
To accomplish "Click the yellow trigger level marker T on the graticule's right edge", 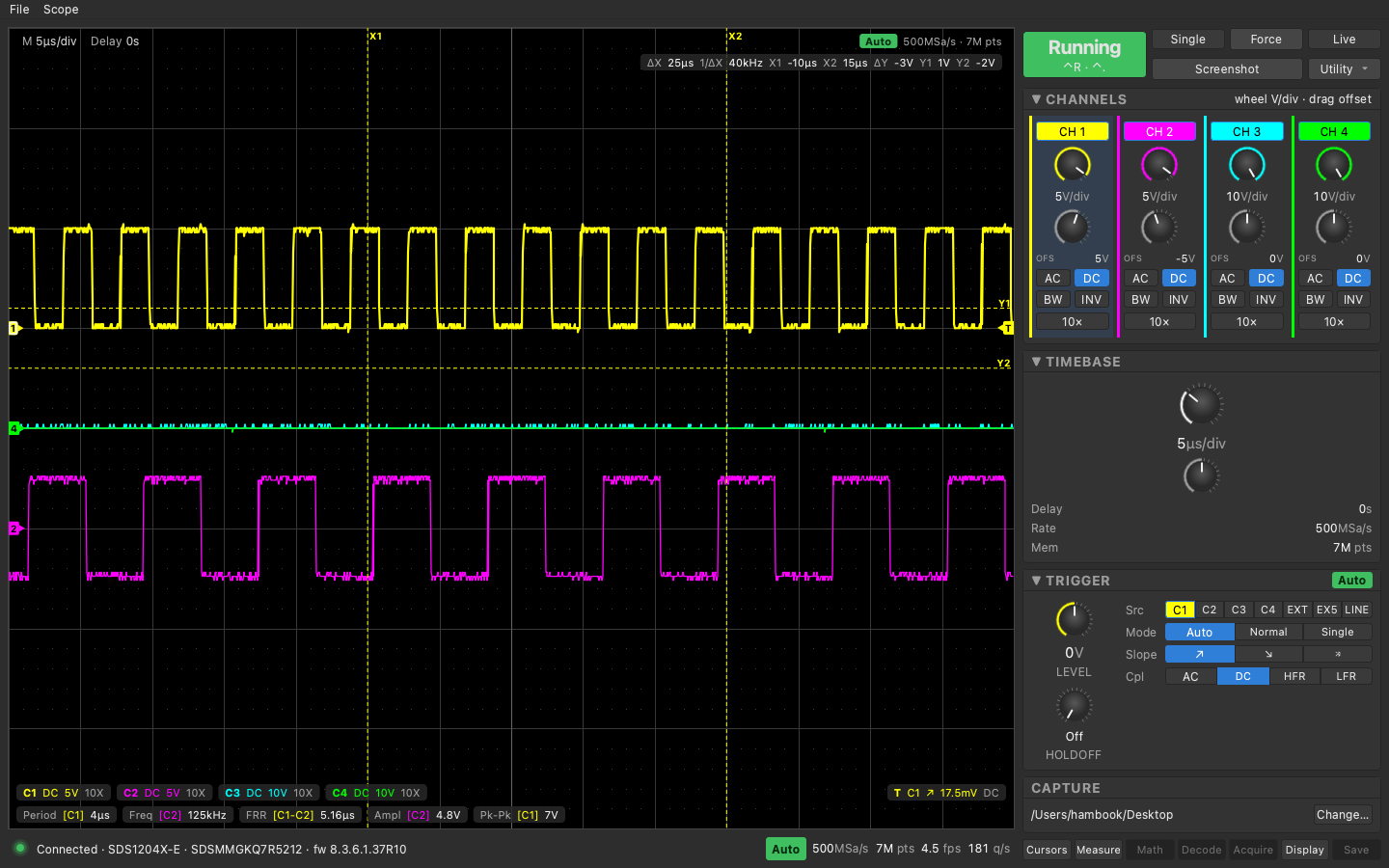I will pos(1006,328).
